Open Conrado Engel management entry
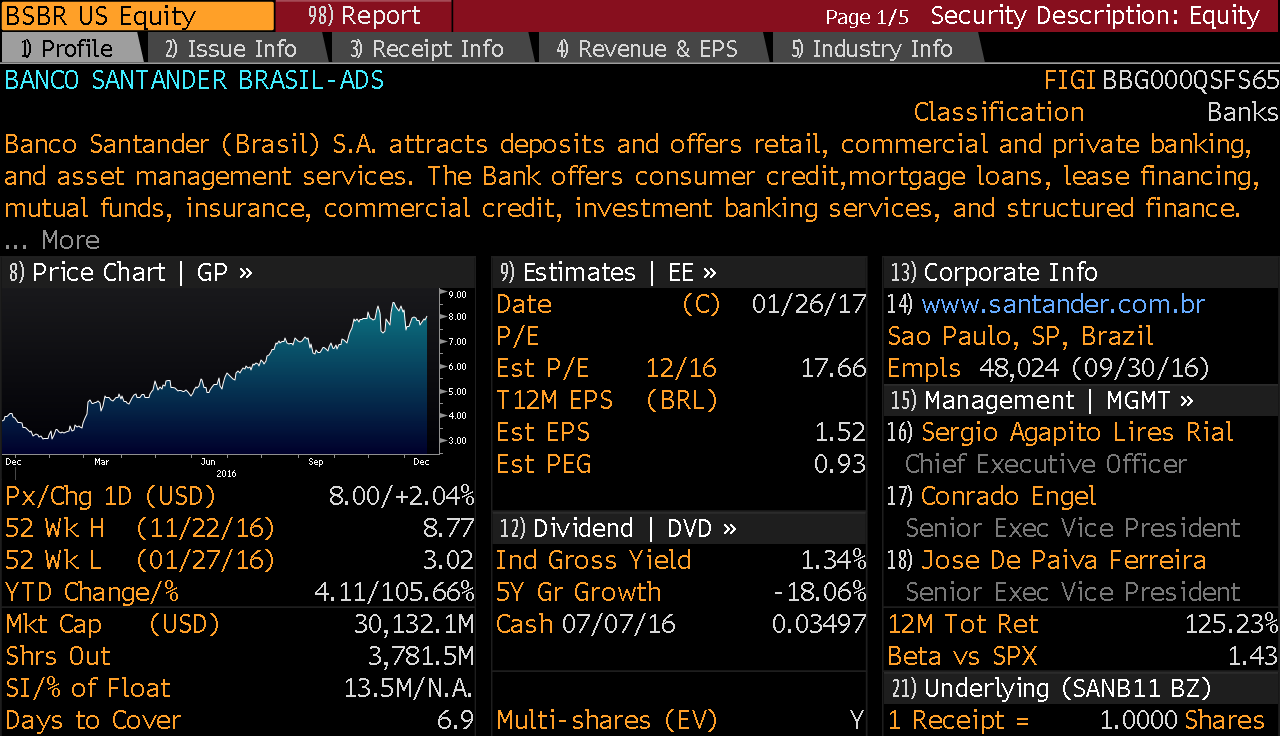The height and width of the screenshot is (736, 1280). coord(1008,496)
